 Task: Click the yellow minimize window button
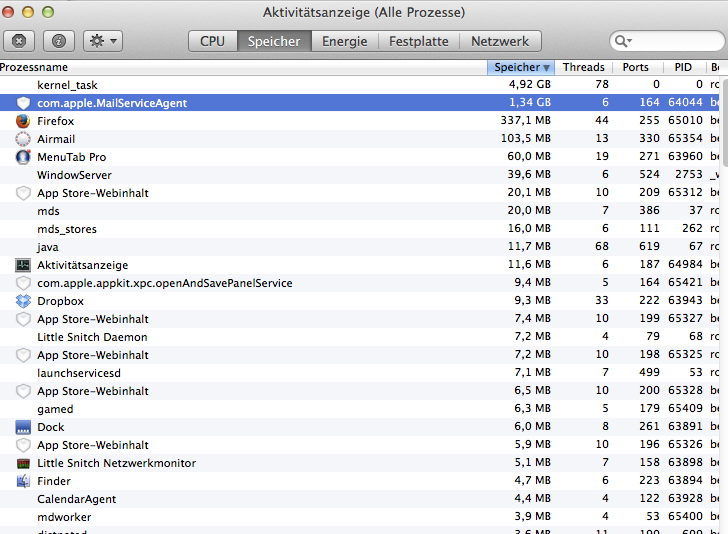point(28,12)
